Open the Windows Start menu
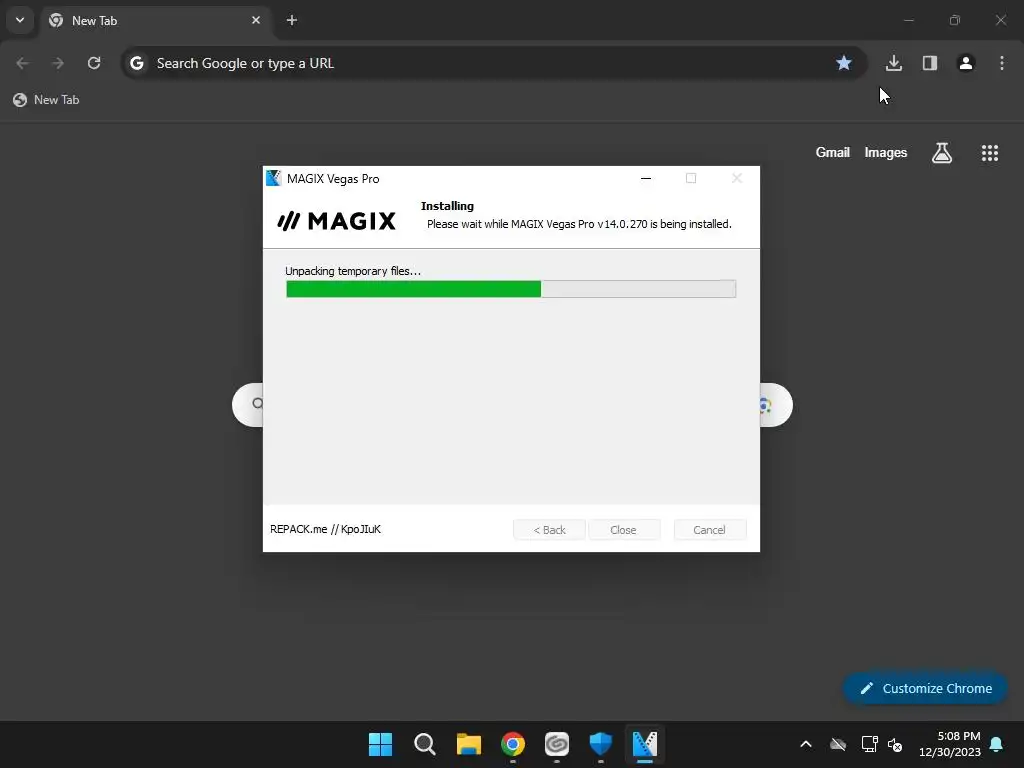The height and width of the screenshot is (768, 1024). [x=380, y=744]
